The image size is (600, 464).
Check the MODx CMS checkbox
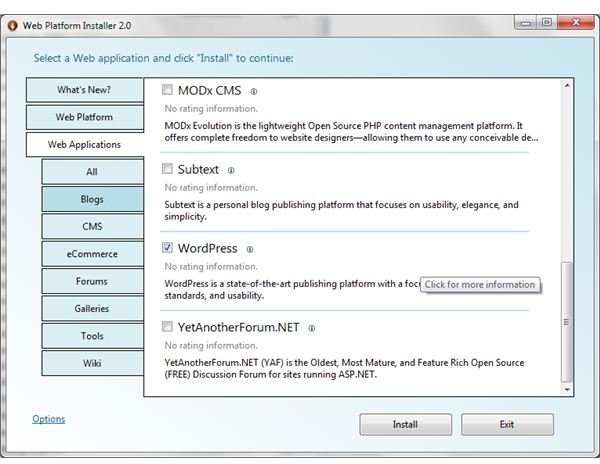(x=167, y=90)
